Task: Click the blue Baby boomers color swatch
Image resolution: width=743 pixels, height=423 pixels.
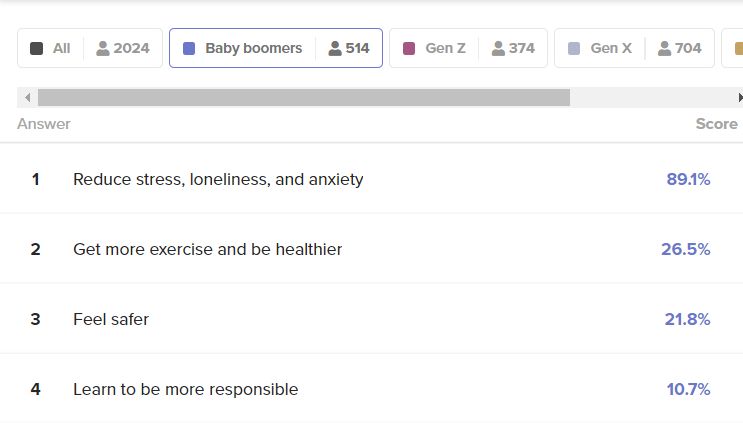Action: 189,48
